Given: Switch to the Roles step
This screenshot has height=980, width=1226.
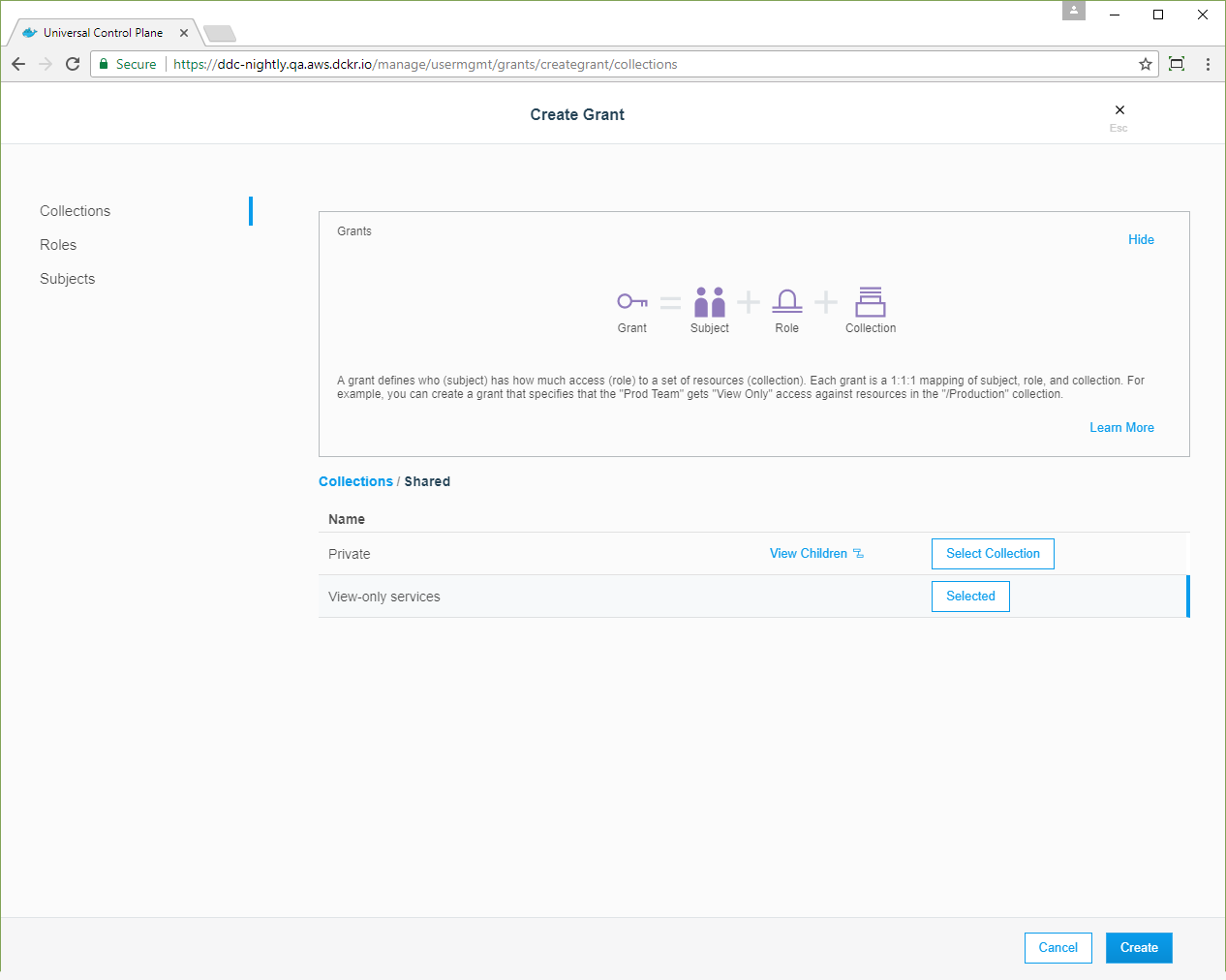Looking at the screenshot, I should click(58, 245).
